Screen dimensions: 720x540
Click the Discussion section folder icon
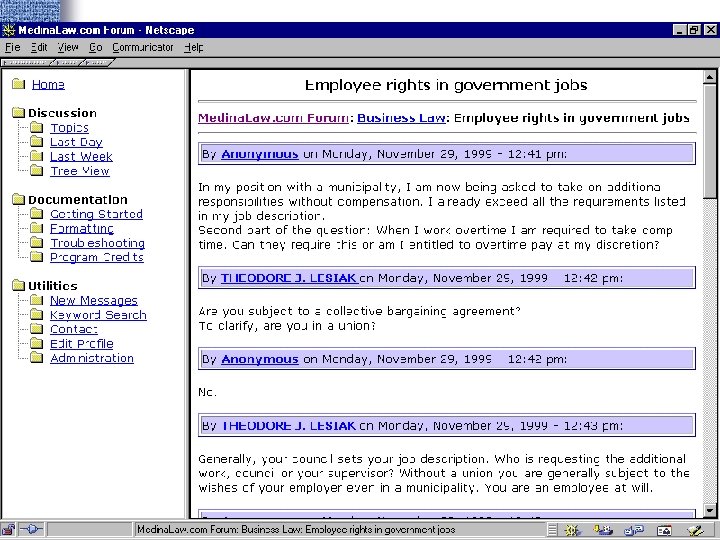click(x=18, y=112)
